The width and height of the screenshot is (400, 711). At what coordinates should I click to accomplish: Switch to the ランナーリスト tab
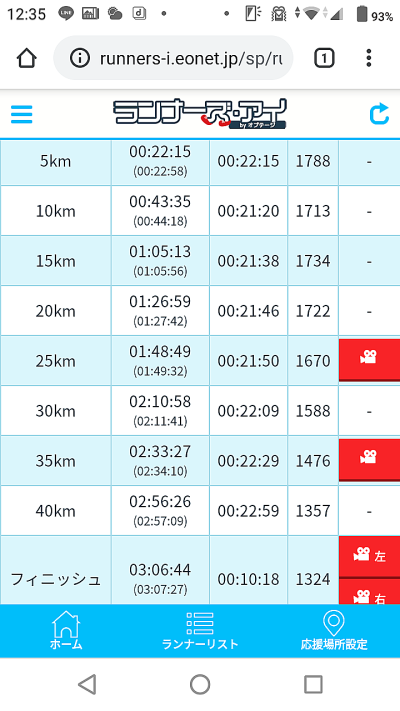click(200, 630)
